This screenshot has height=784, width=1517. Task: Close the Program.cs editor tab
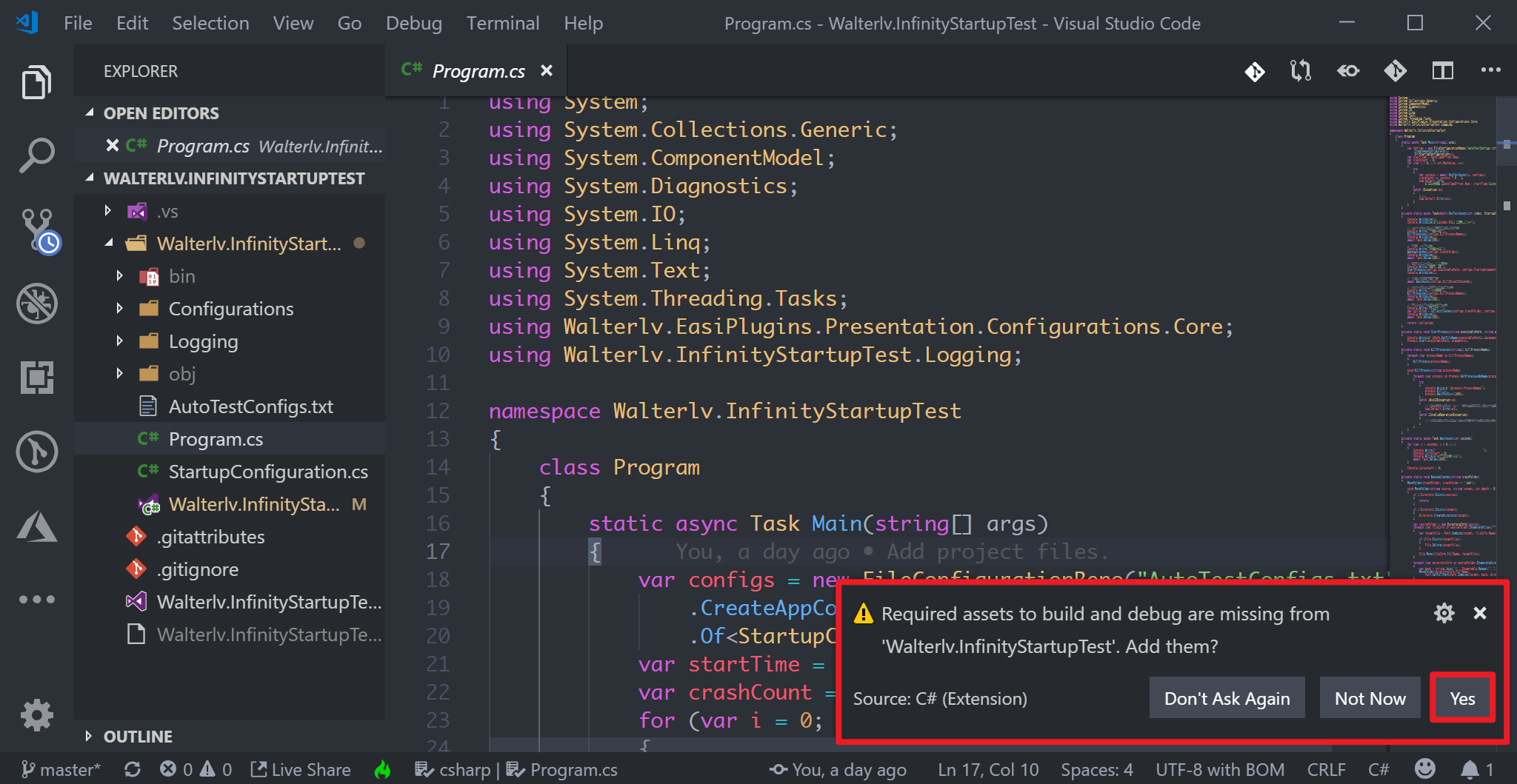pos(547,70)
